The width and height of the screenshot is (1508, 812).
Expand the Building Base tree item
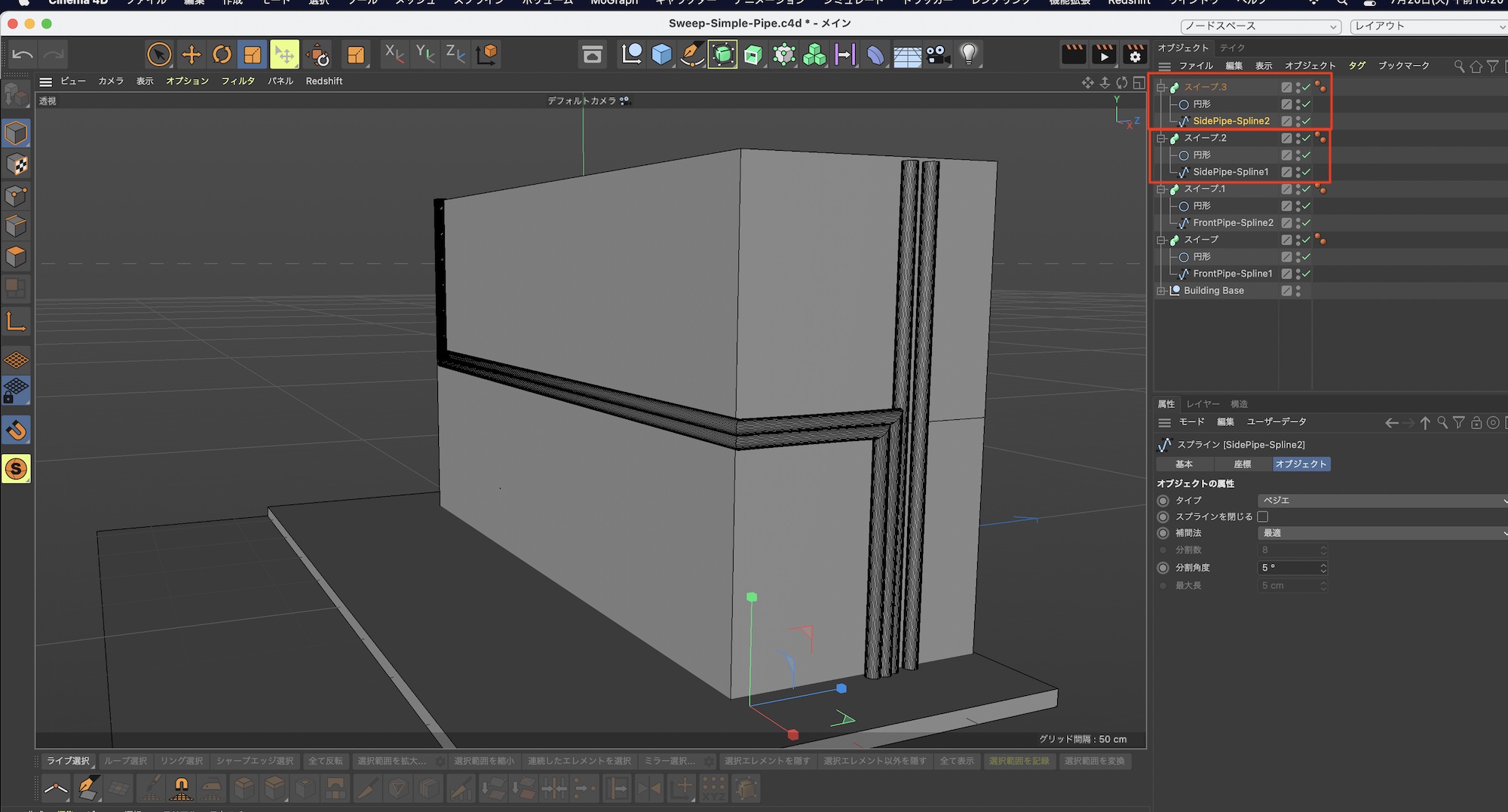point(1161,291)
